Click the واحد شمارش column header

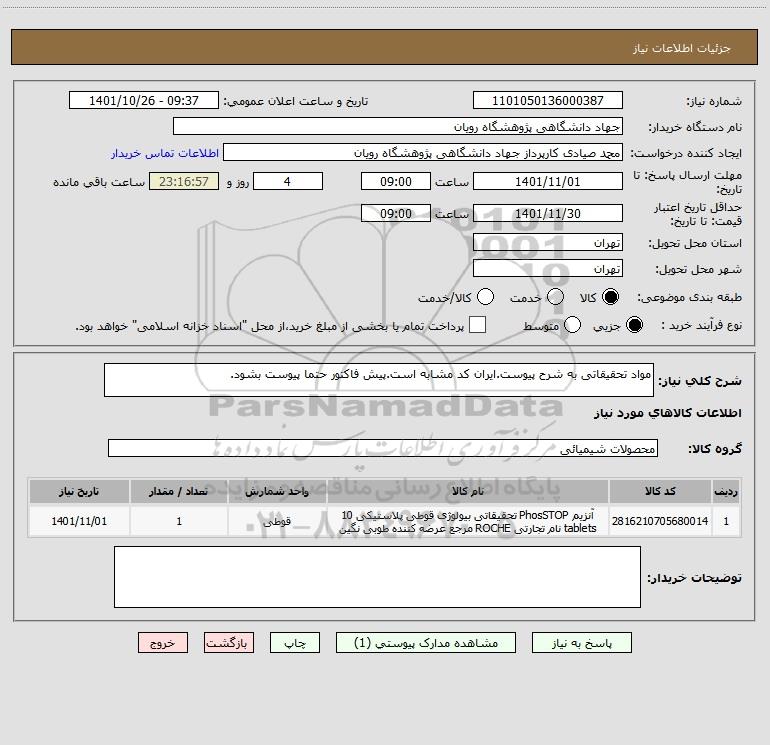point(277,491)
